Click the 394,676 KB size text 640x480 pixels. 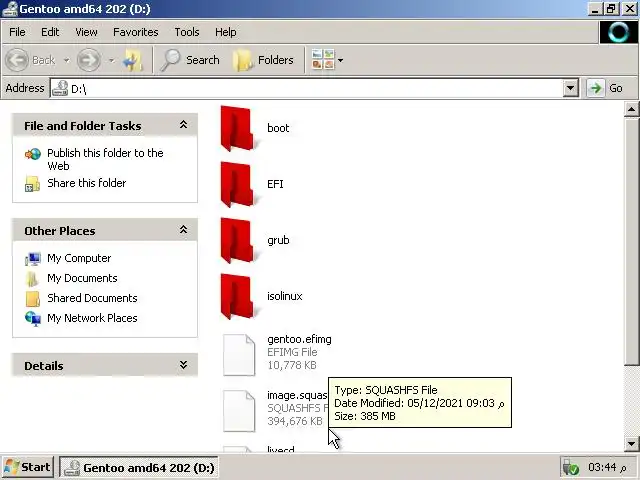[295, 421]
